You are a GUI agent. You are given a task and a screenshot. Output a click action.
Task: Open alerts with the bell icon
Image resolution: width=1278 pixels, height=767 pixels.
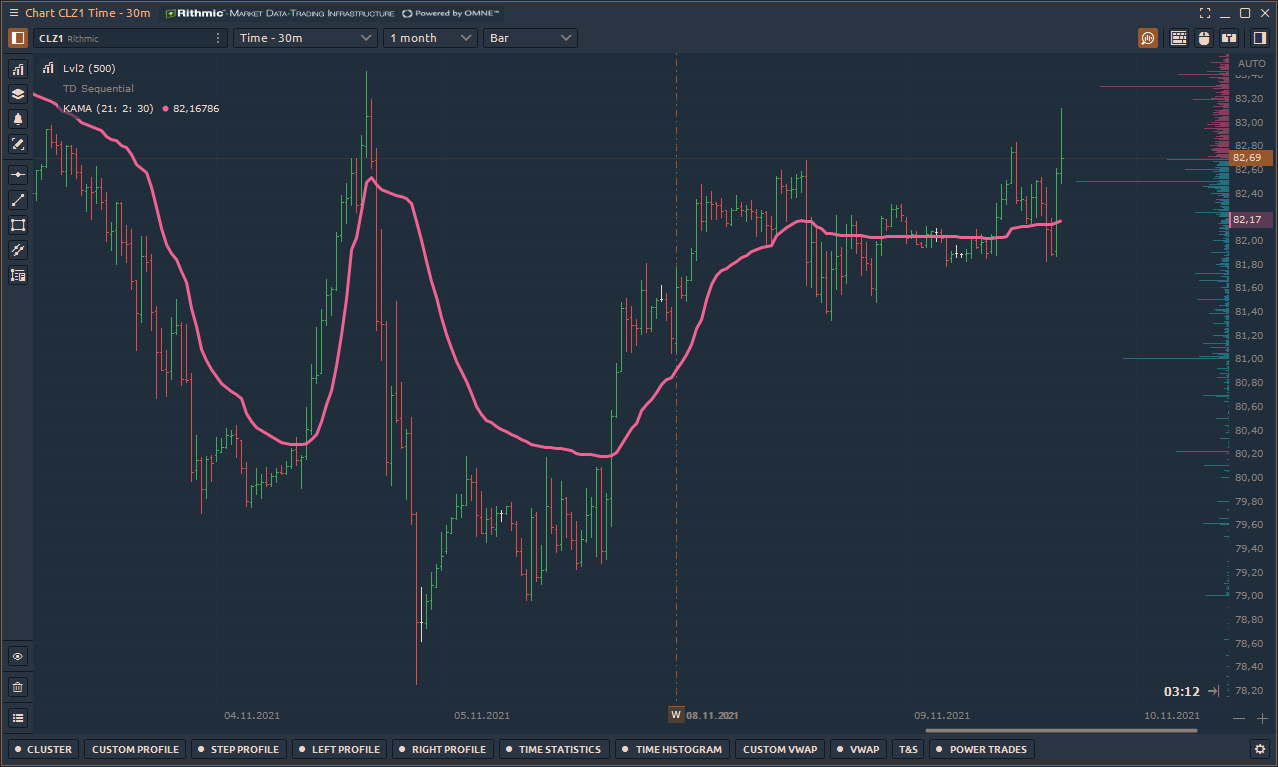tap(18, 119)
